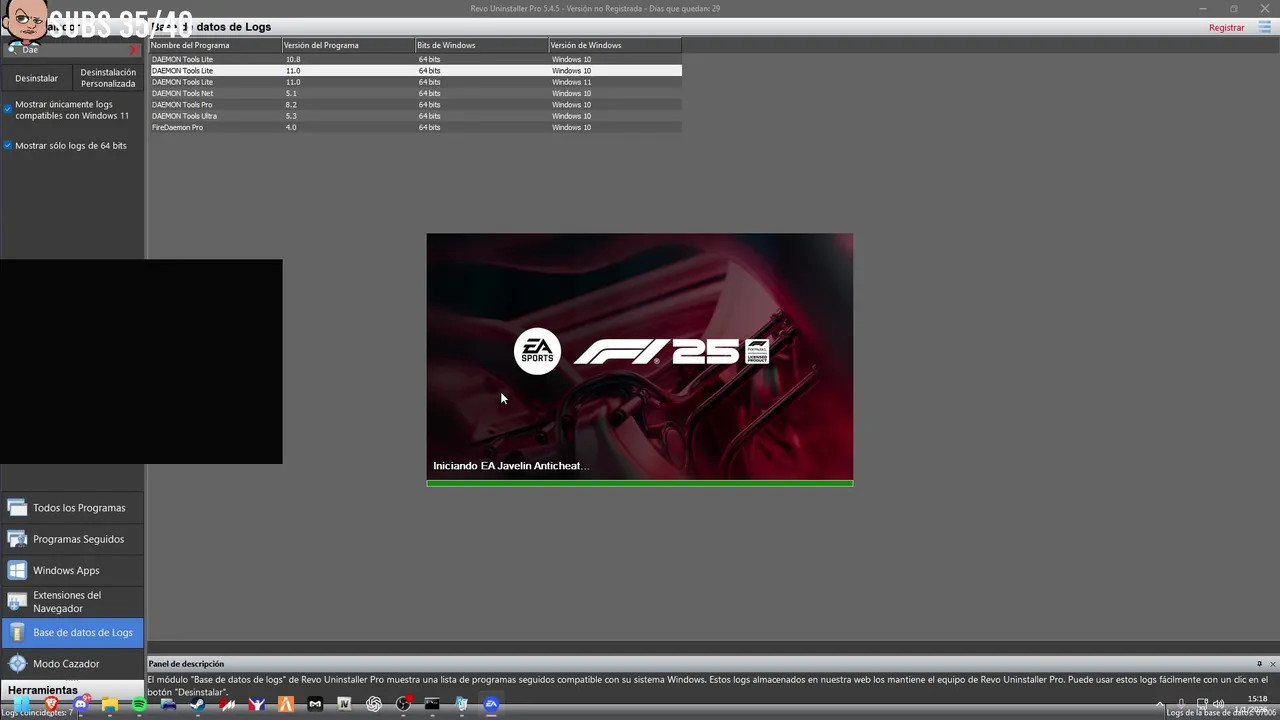The height and width of the screenshot is (720, 1280).
Task: Open the Programas Seguidos module
Action: click(72, 539)
